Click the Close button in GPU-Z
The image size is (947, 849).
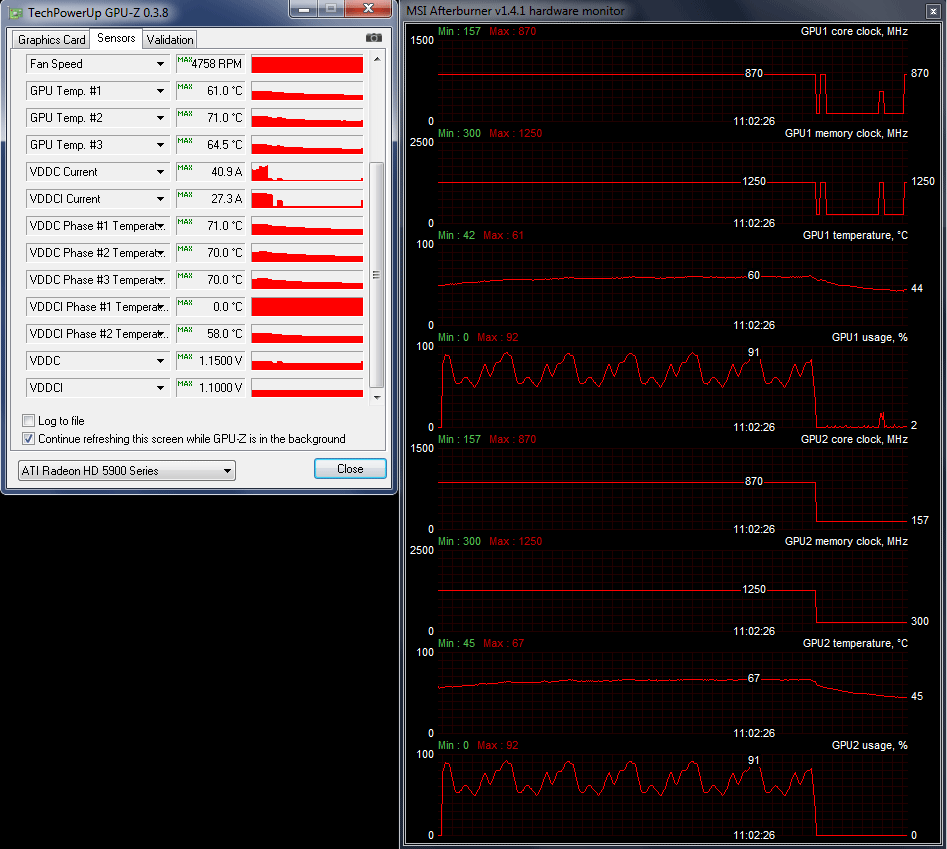click(350, 469)
